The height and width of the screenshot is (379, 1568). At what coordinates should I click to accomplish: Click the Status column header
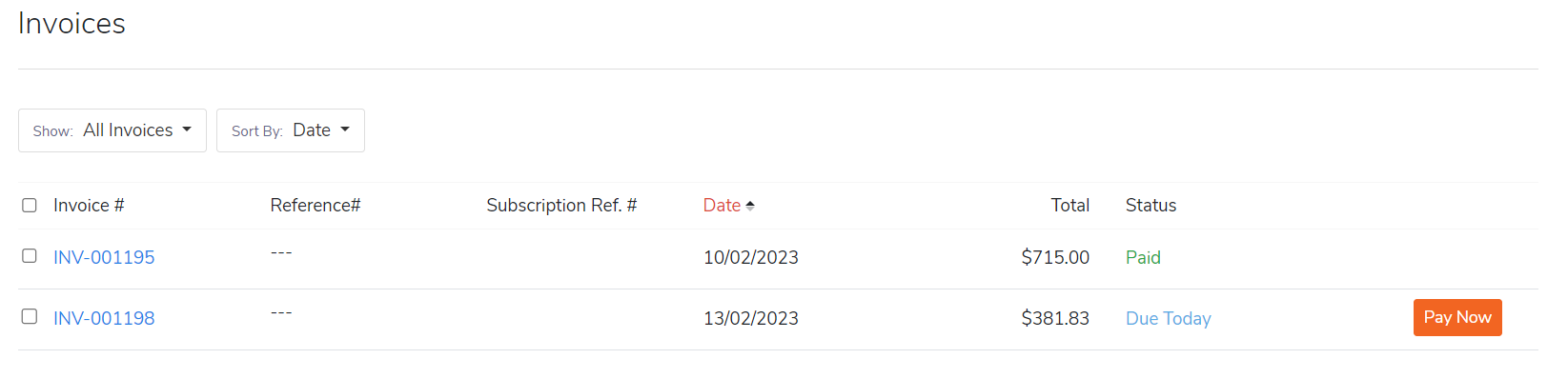pyautogui.click(x=1151, y=205)
